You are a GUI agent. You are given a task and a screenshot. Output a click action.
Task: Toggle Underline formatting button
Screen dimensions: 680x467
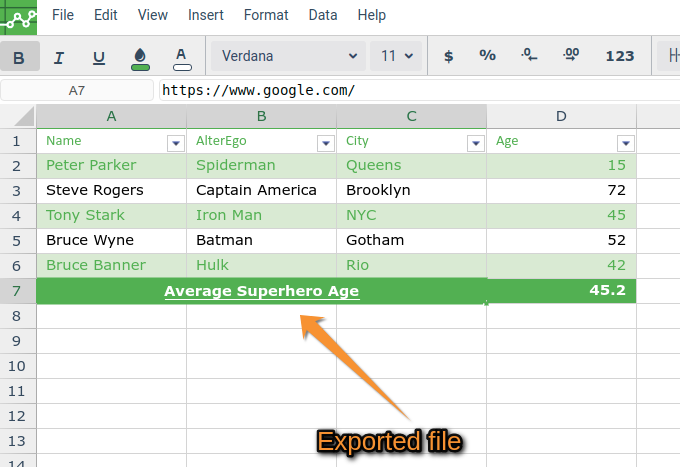pos(99,57)
